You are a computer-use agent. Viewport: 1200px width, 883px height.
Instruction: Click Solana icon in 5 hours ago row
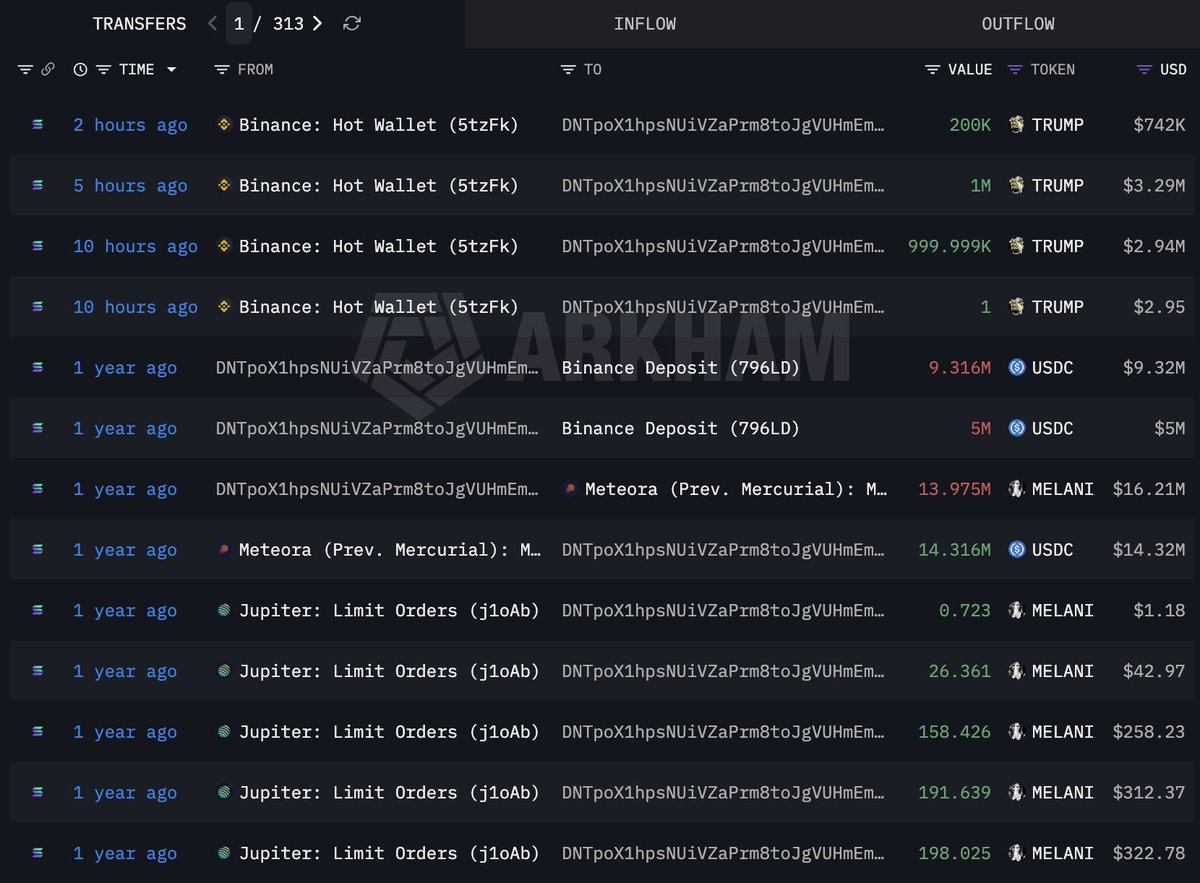[38, 185]
